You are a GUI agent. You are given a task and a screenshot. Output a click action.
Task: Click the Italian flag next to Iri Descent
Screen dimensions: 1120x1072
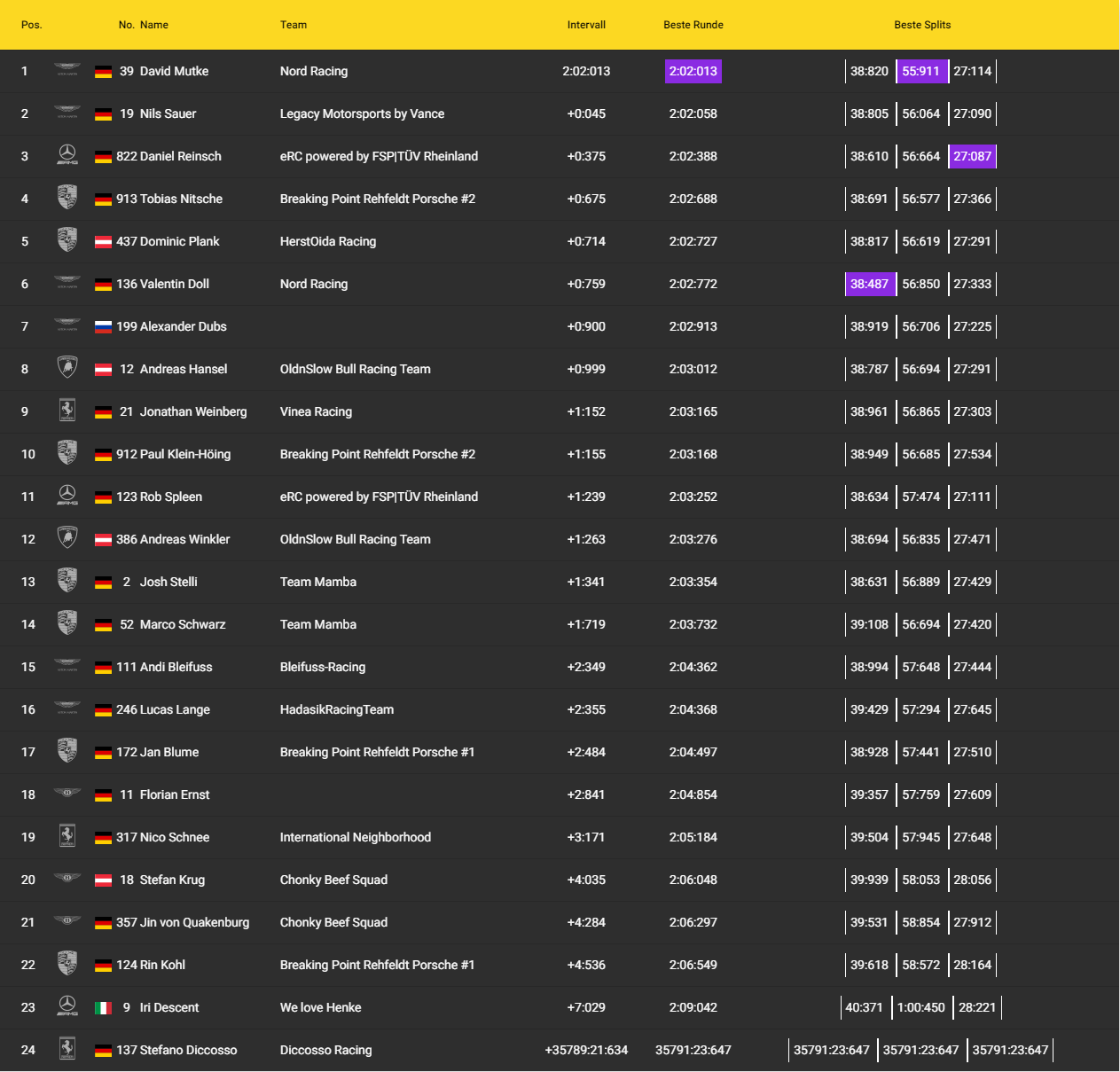103,1007
